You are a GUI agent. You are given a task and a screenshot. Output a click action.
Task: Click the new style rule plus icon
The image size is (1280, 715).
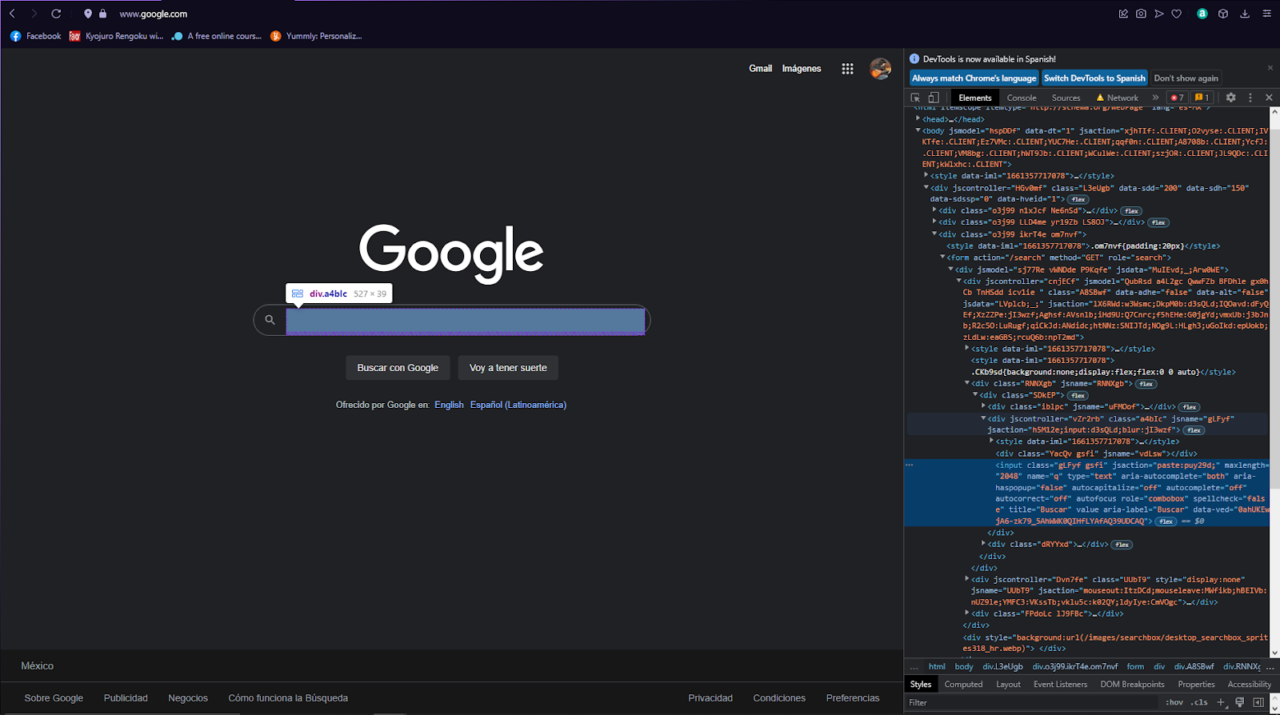click(x=1222, y=700)
